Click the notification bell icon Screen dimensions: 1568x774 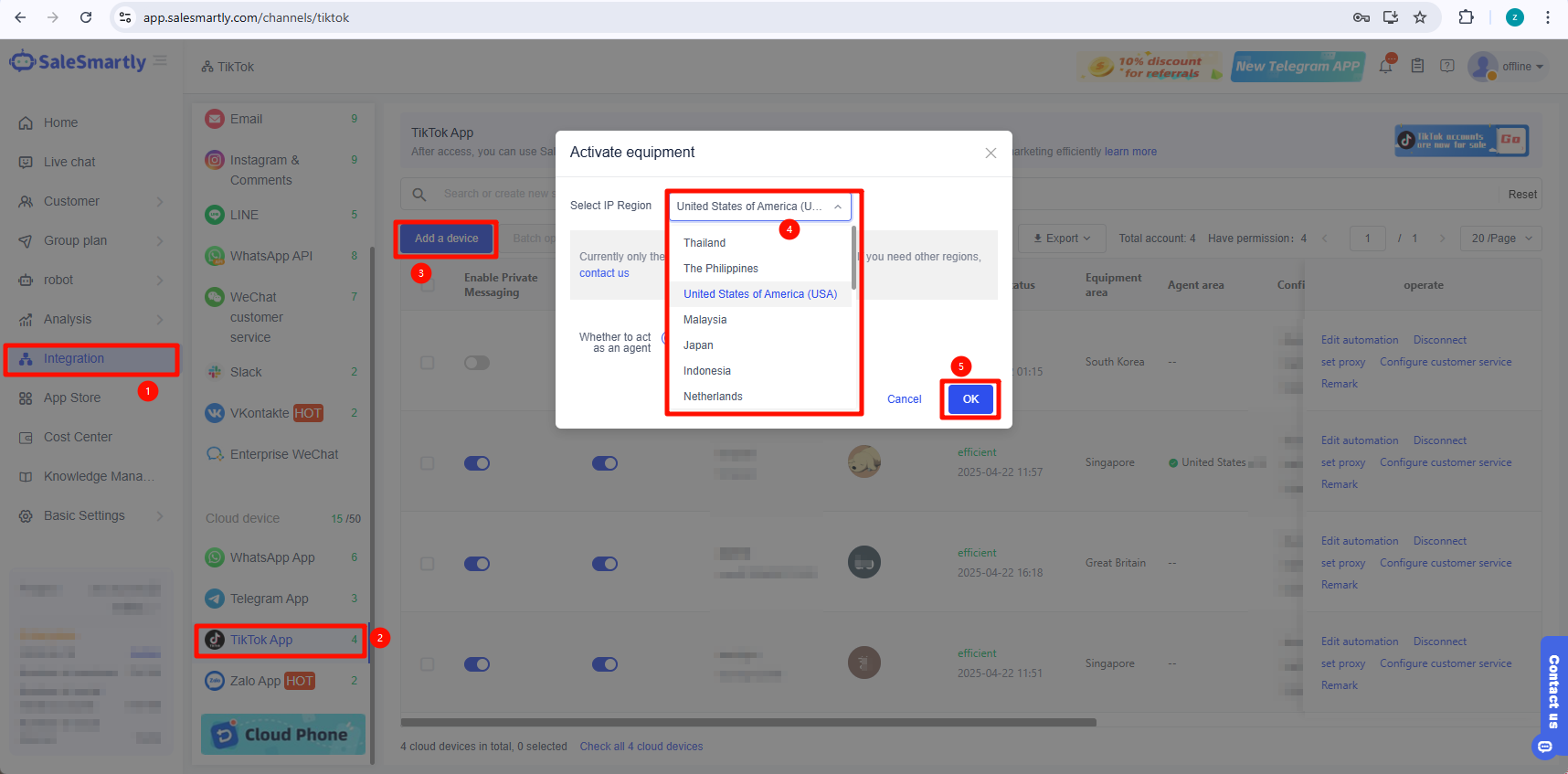[1386, 66]
